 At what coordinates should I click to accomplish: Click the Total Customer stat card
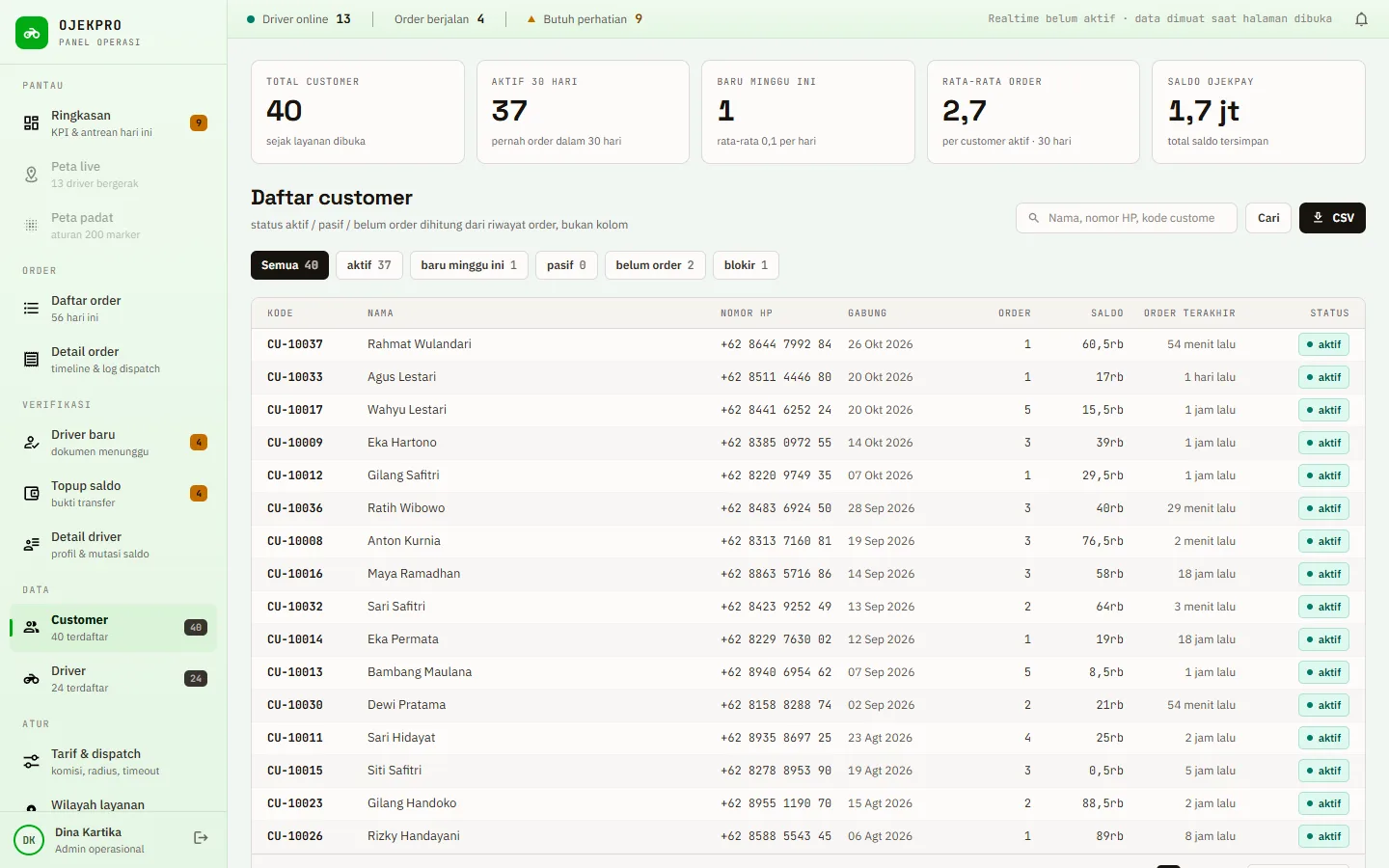[358, 112]
